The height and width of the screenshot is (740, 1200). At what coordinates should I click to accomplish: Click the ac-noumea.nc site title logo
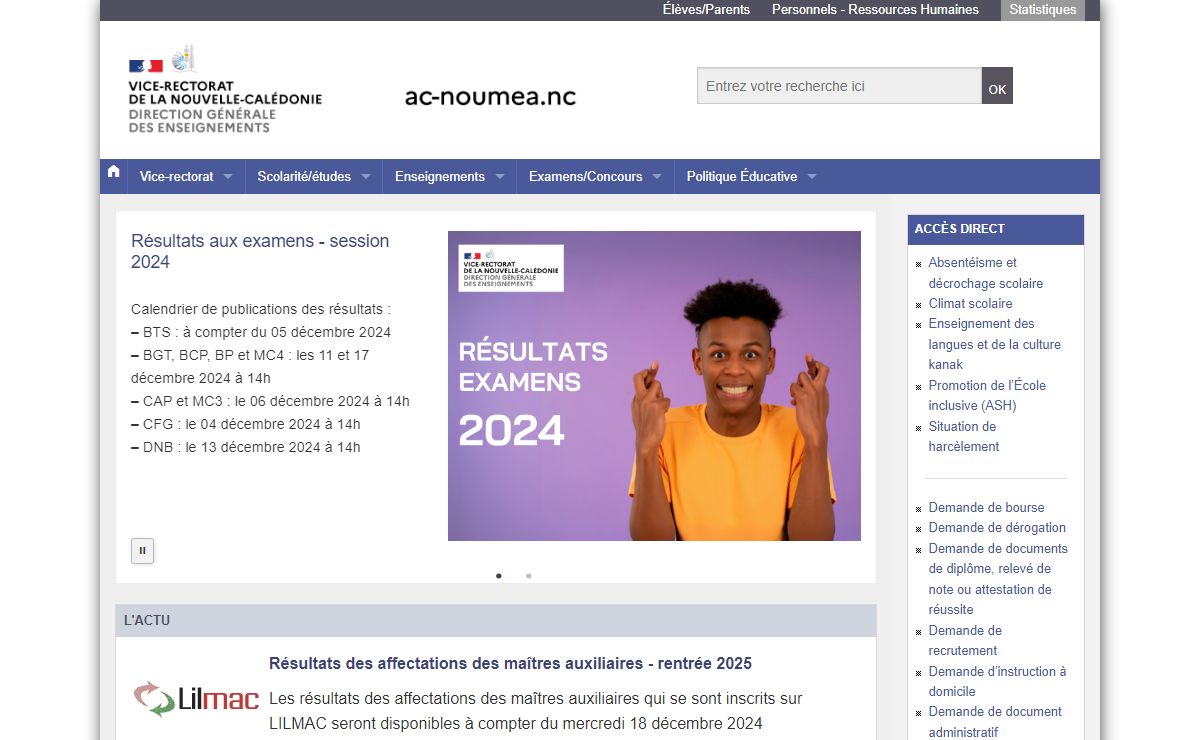coord(490,97)
